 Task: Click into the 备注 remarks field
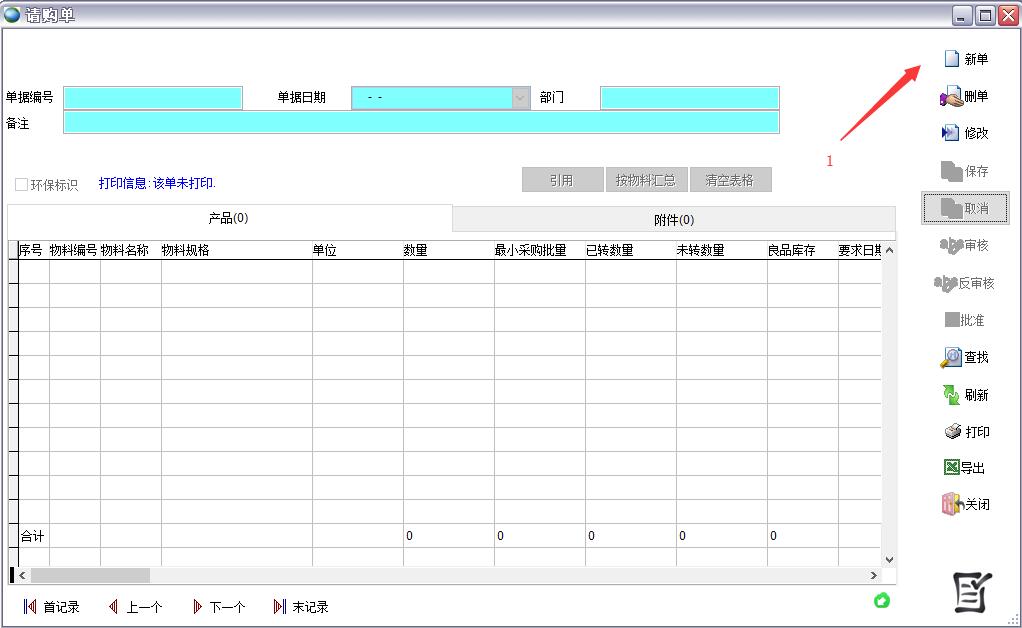pyautogui.click(x=420, y=122)
